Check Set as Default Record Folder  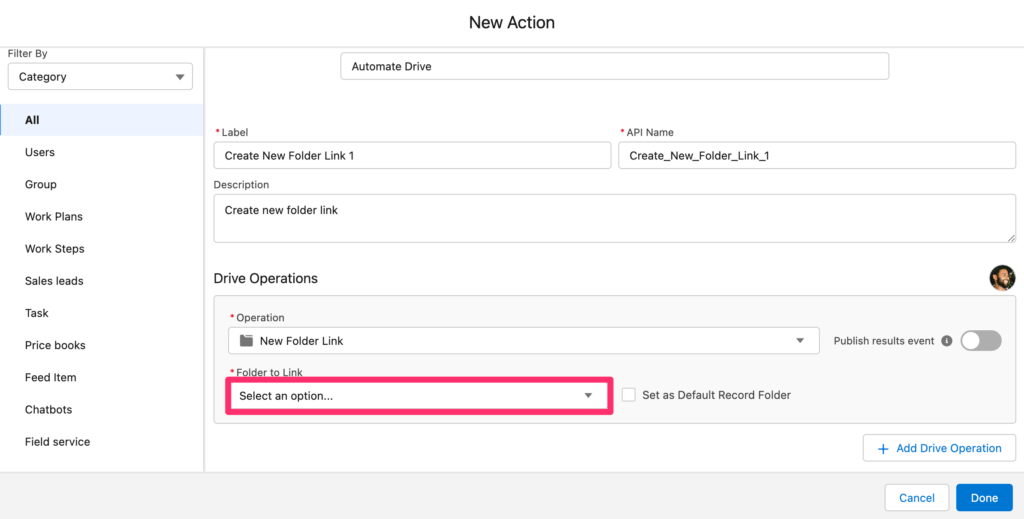628,395
